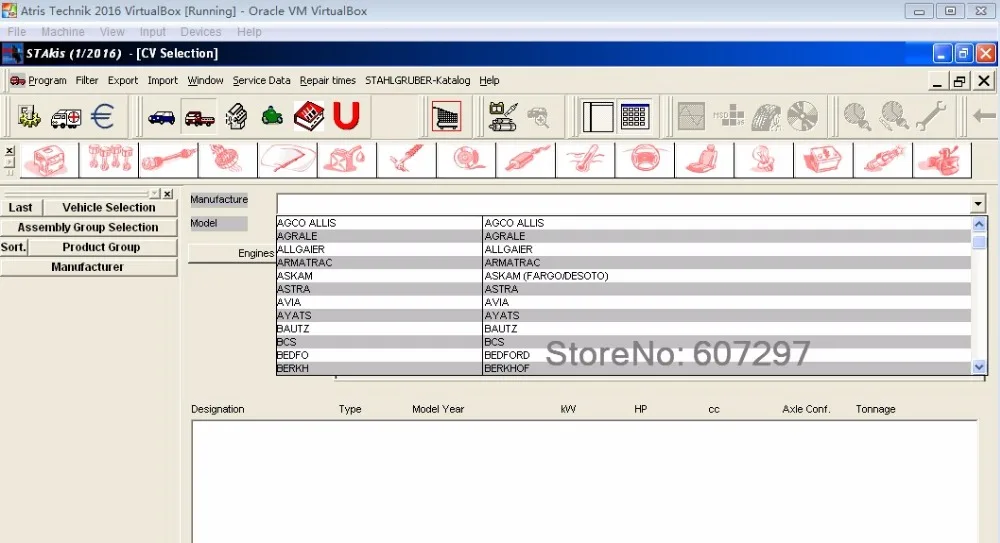
Task: Select the red commercial truck icon
Action: click(x=200, y=118)
